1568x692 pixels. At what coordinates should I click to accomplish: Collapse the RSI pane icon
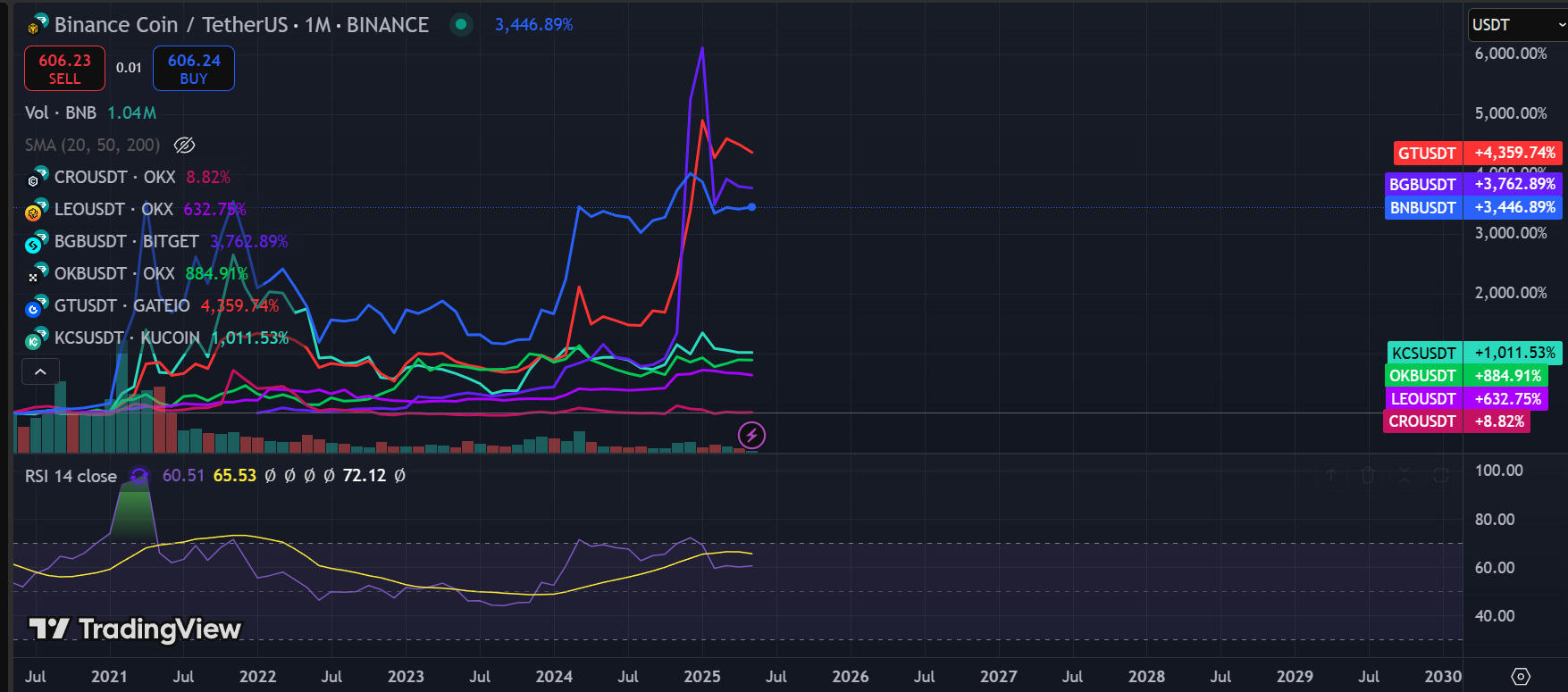tap(1404, 476)
